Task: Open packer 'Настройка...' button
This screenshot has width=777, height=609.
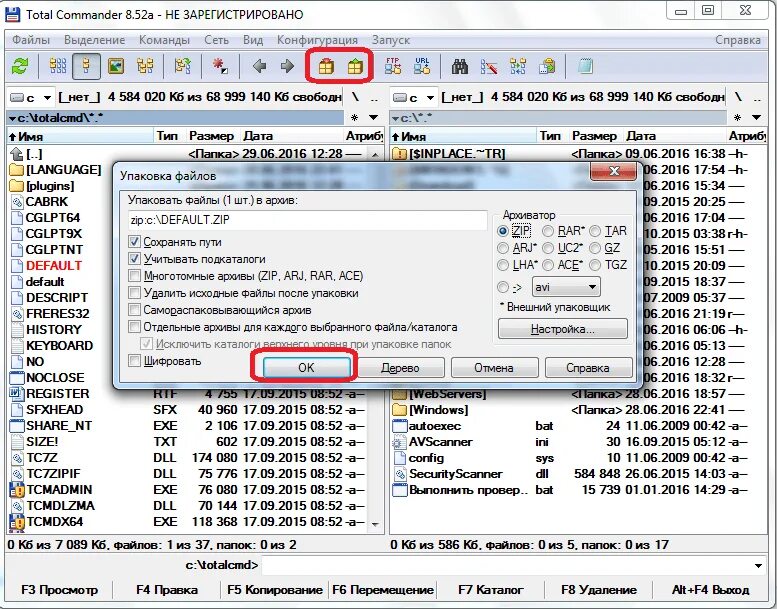Action: pyautogui.click(x=562, y=329)
